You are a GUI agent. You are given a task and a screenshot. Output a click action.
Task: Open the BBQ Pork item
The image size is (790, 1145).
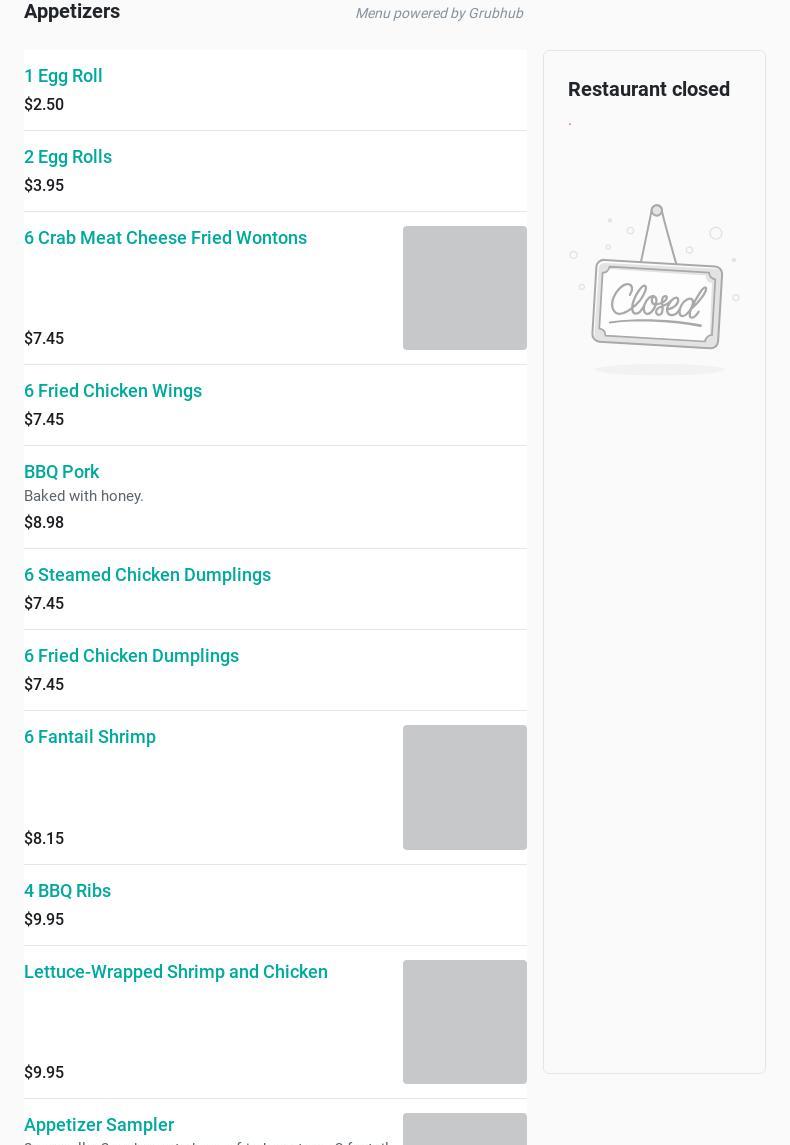[x=61, y=472]
